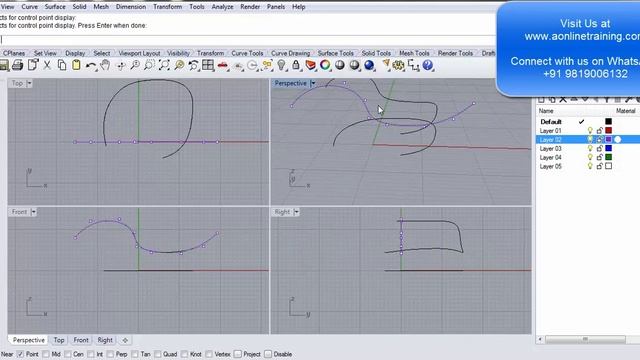This screenshot has height=360, width=640.
Task: Enable the Mid osnap checkbox
Action: 46,354
